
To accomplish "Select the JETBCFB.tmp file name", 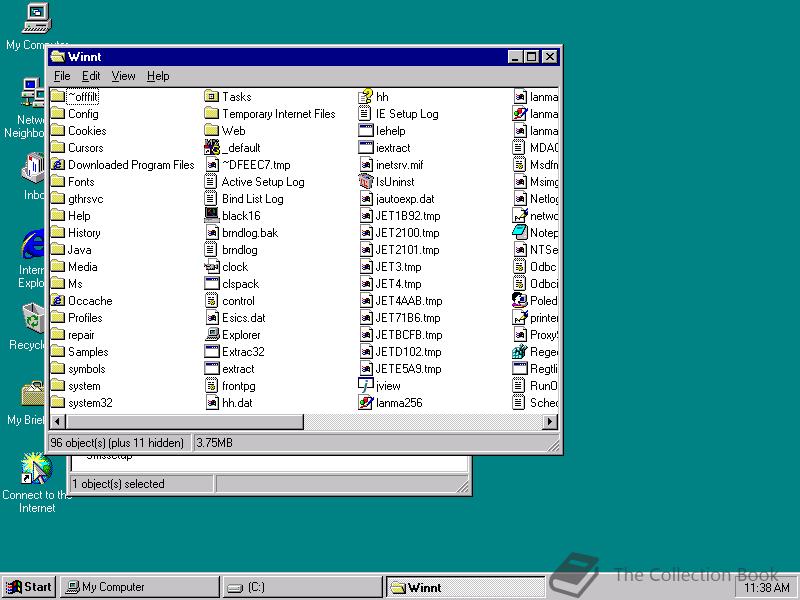I will (x=409, y=335).
